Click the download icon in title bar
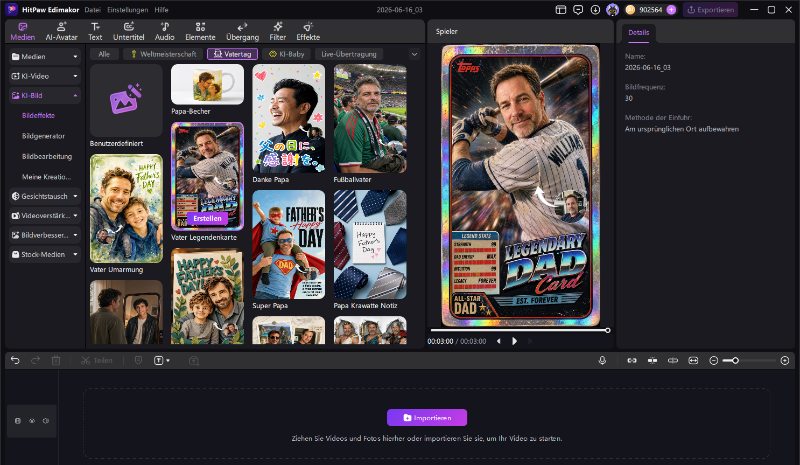The width and height of the screenshot is (800, 465). pyautogui.click(x=595, y=10)
